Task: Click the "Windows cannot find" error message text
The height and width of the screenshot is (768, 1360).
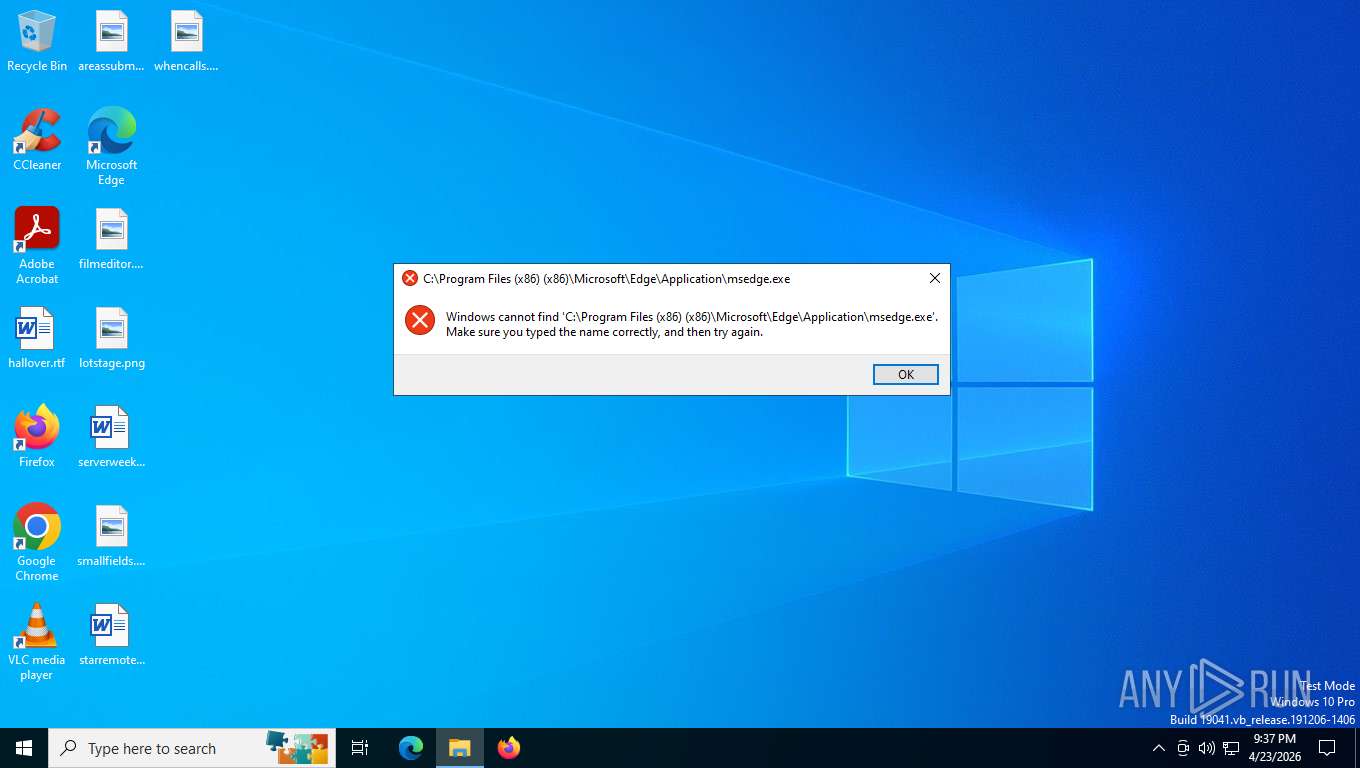Action: 692,324
